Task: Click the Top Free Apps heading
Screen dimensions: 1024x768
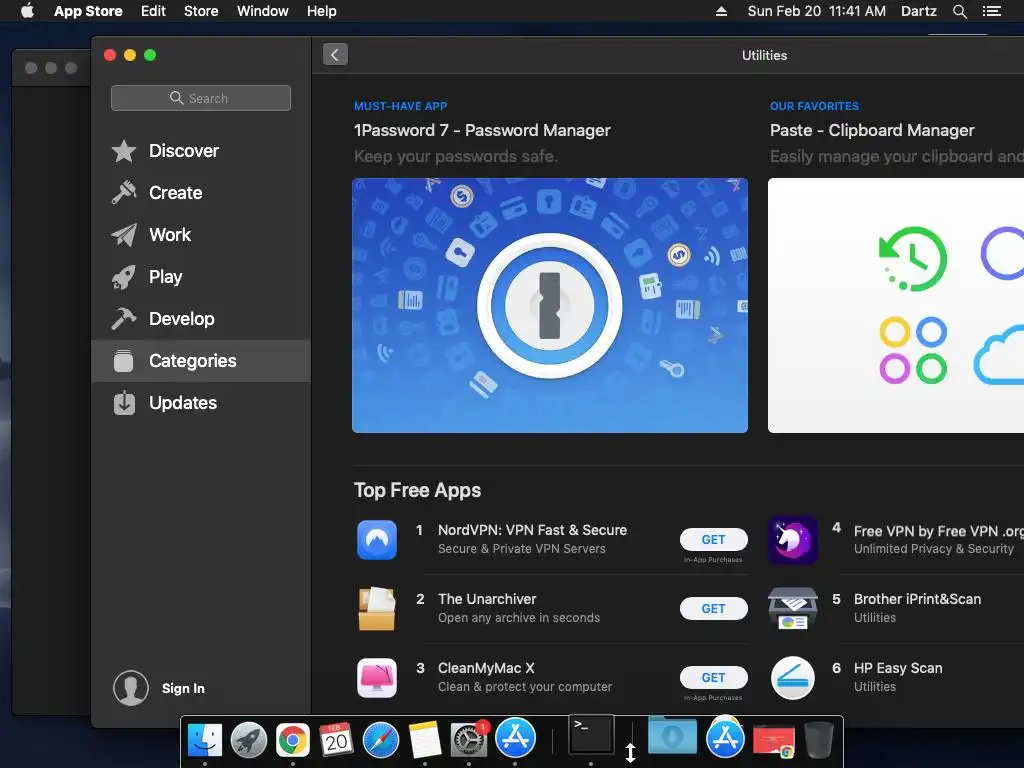Action: click(417, 490)
